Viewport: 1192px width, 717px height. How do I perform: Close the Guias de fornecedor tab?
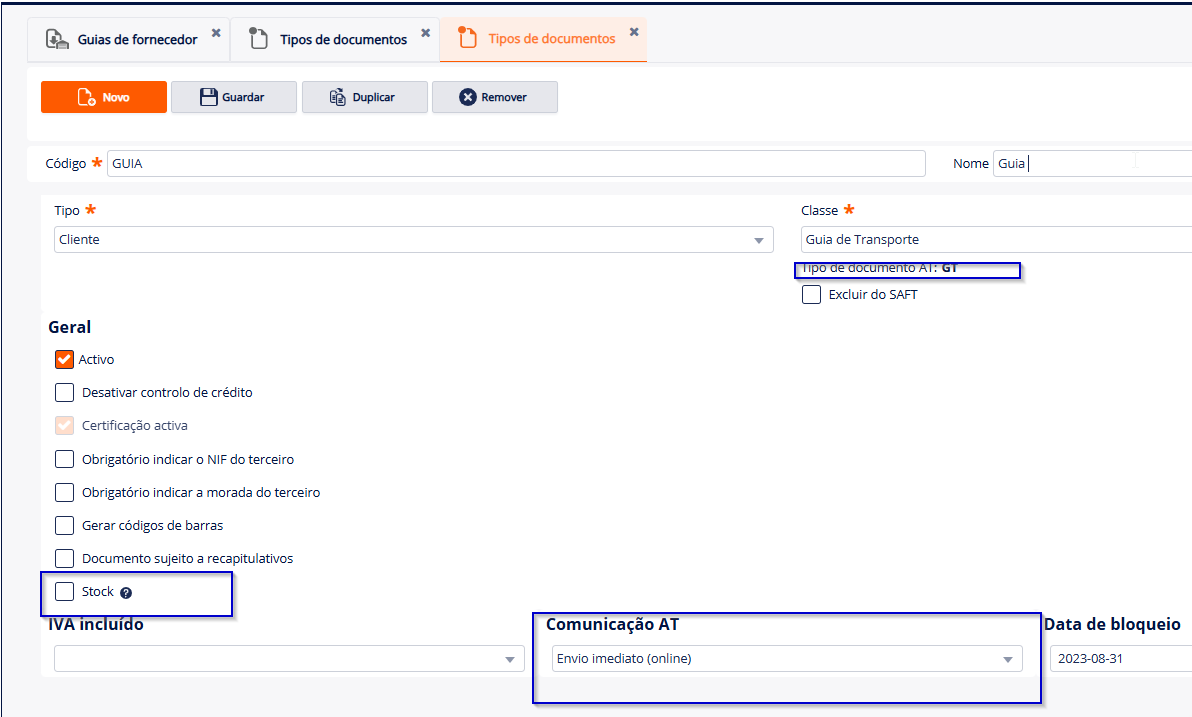pyautogui.click(x=216, y=33)
